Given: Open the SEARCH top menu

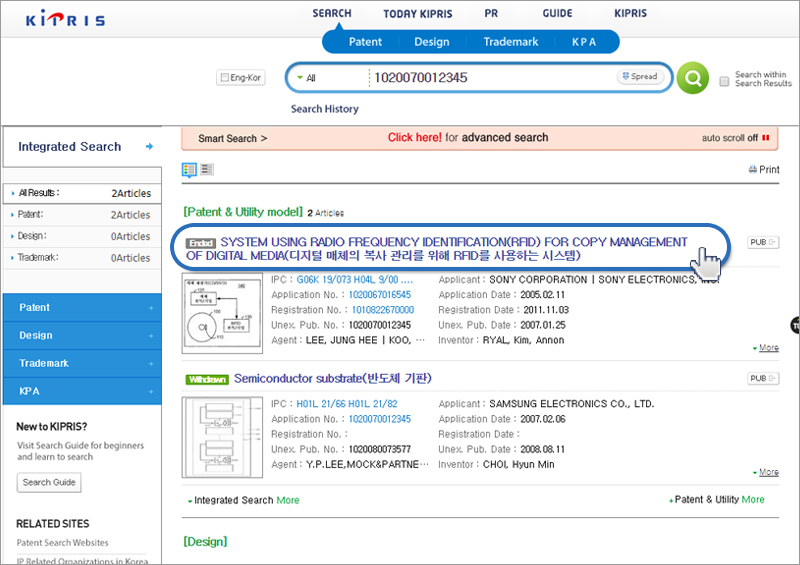Looking at the screenshot, I should coord(332,13).
